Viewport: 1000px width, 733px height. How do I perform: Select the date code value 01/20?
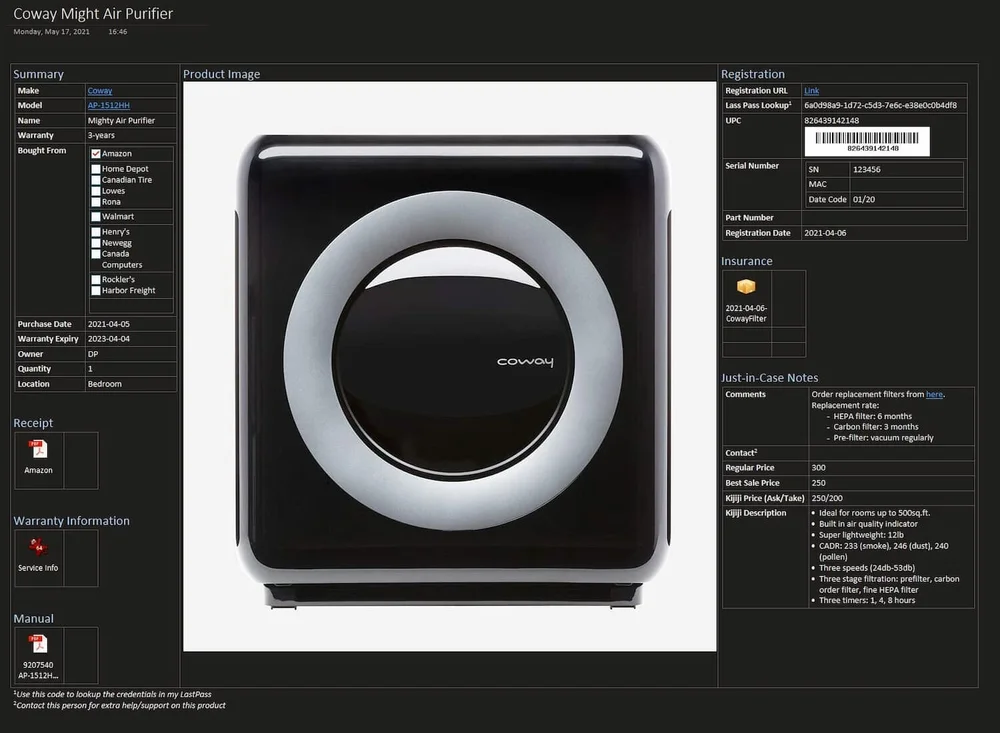click(x=864, y=200)
